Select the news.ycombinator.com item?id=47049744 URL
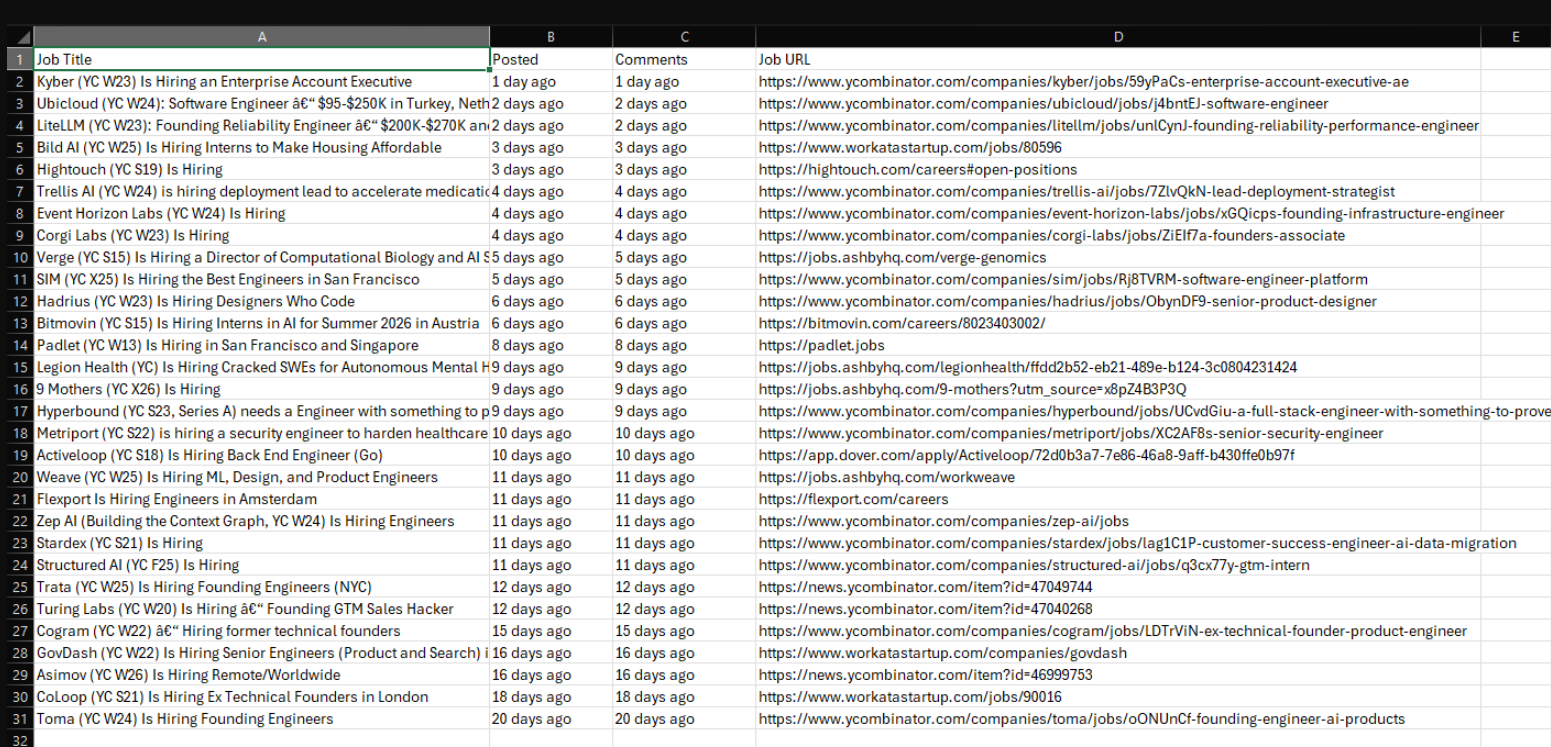Image resolution: width=1551 pixels, height=747 pixels. click(x=1118, y=587)
